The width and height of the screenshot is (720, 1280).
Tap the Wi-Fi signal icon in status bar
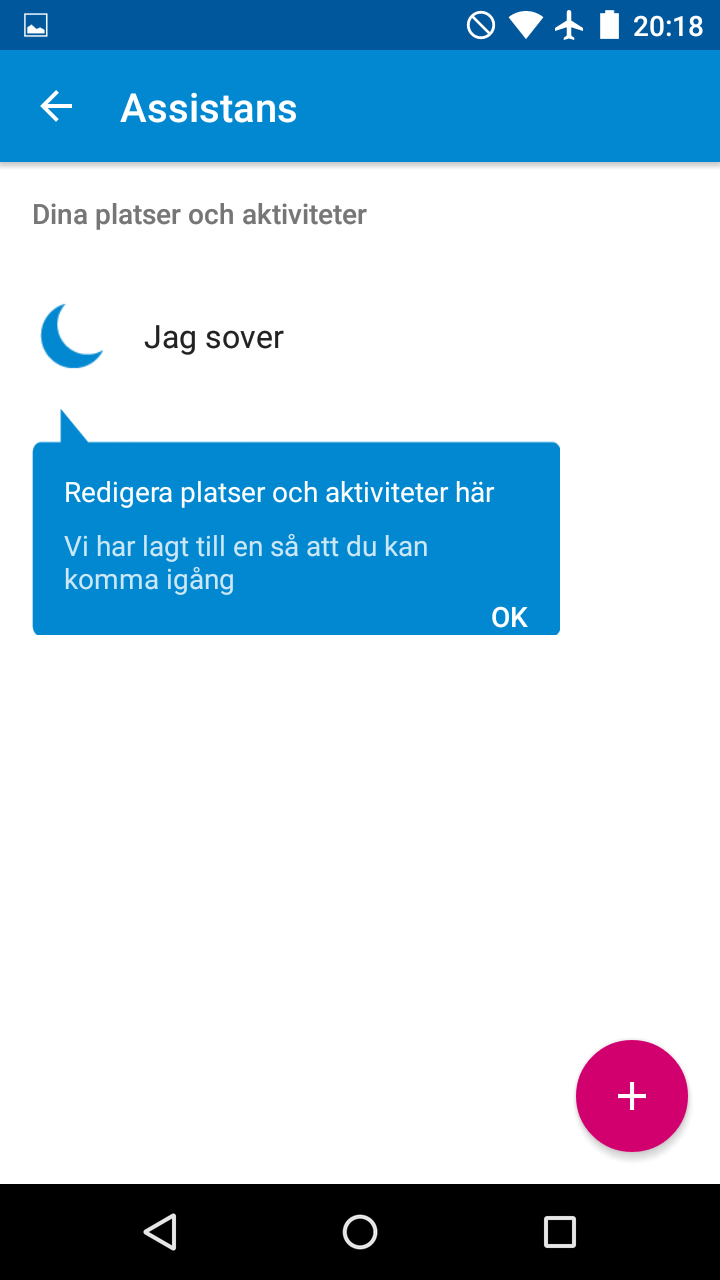[x=525, y=25]
